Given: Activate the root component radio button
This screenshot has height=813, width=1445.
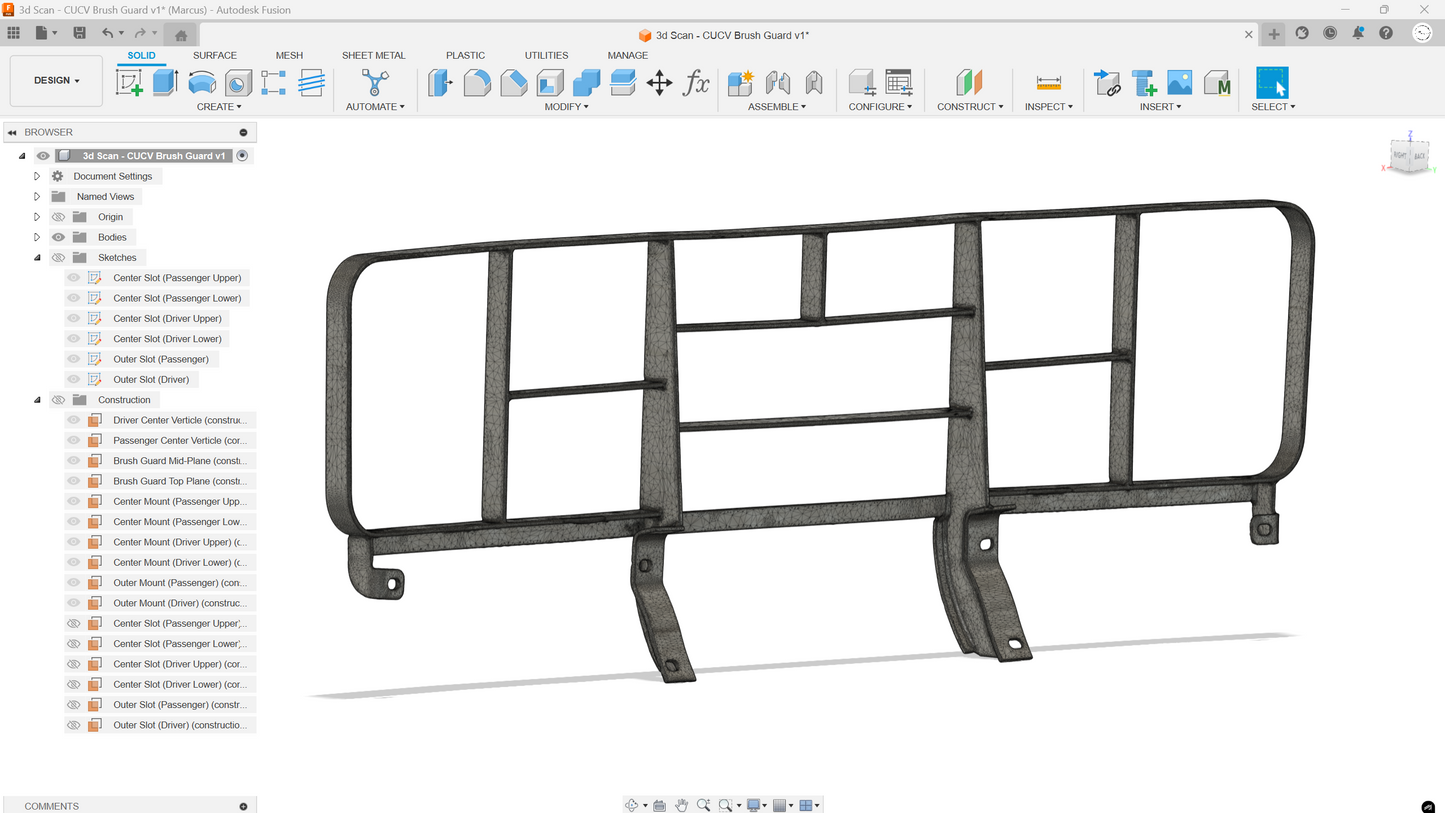Looking at the screenshot, I should click(242, 156).
